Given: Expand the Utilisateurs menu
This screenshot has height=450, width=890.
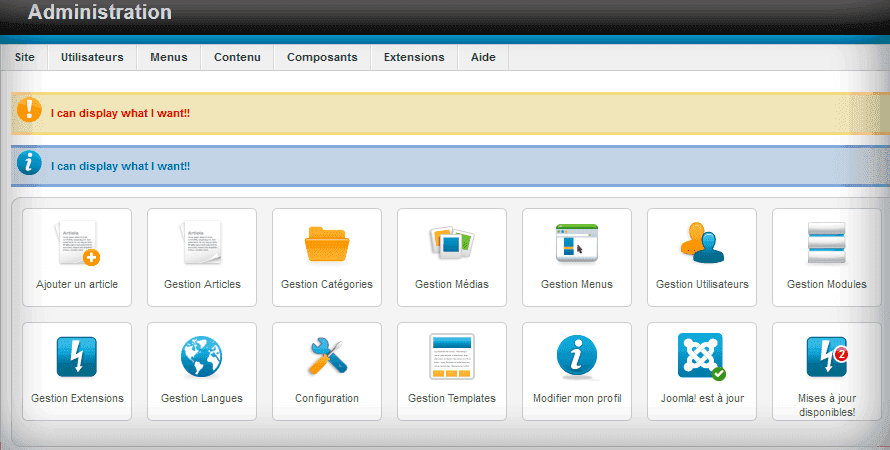Looking at the screenshot, I should click(92, 57).
